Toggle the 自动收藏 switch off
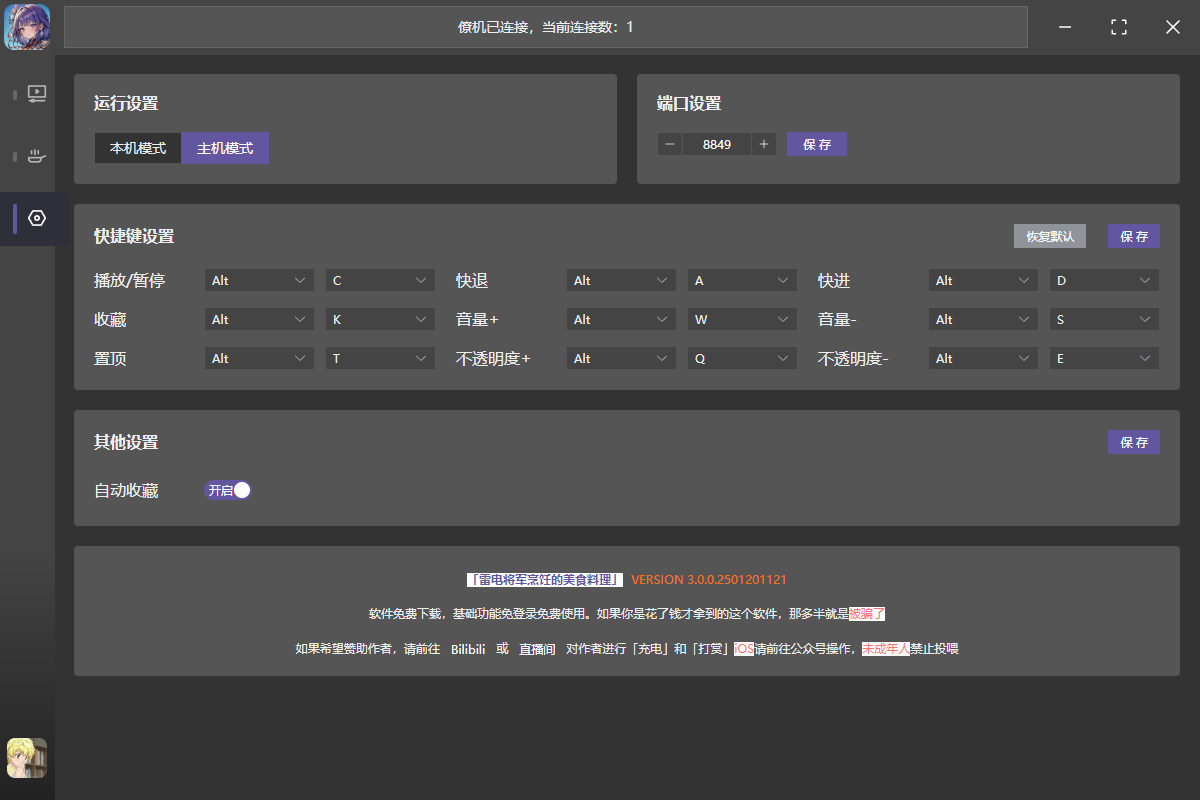 pyautogui.click(x=228, y=490)
